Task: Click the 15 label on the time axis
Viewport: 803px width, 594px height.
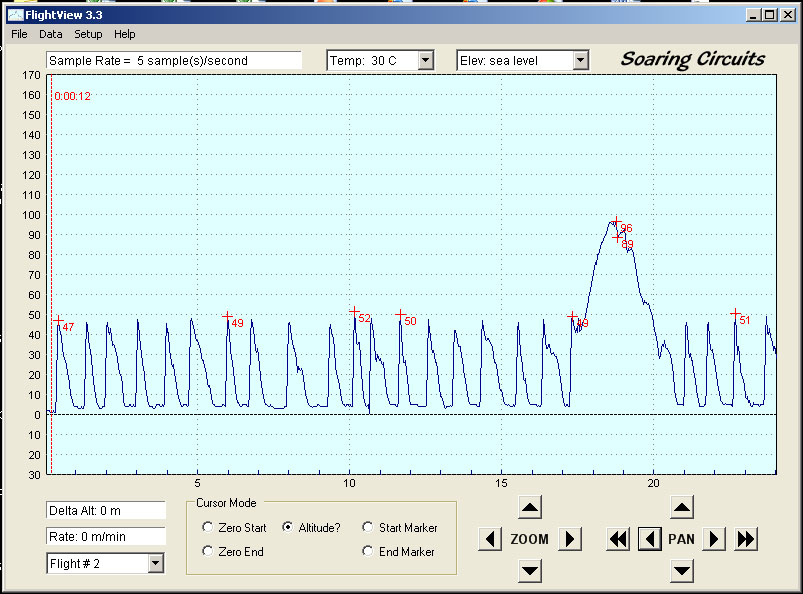Action: [501, 483]
